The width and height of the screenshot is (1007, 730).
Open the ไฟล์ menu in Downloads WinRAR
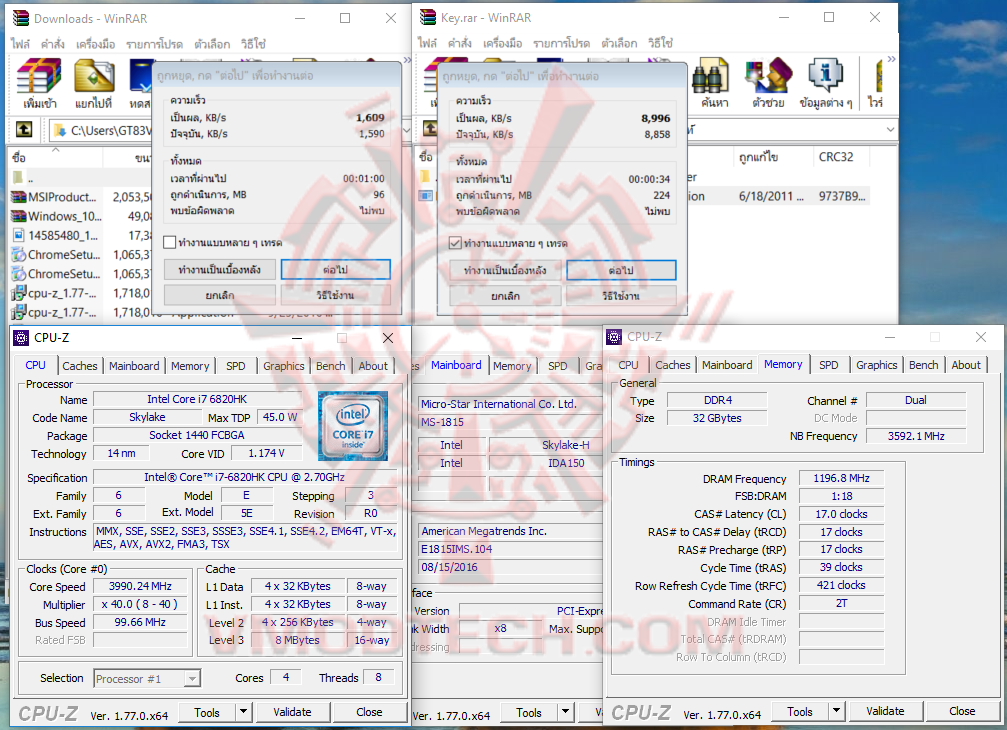tap(20, 44)
